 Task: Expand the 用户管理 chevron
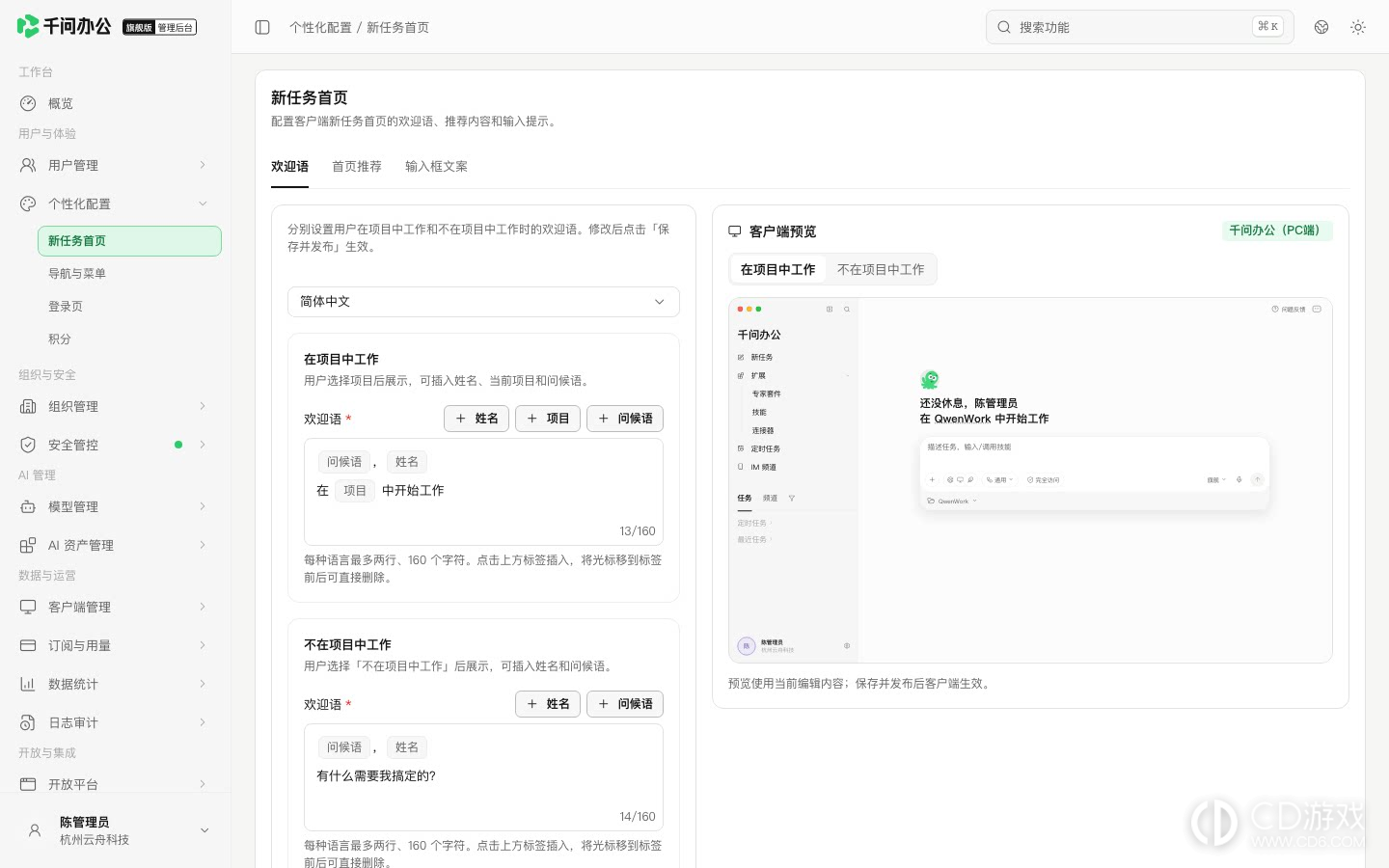203,165
